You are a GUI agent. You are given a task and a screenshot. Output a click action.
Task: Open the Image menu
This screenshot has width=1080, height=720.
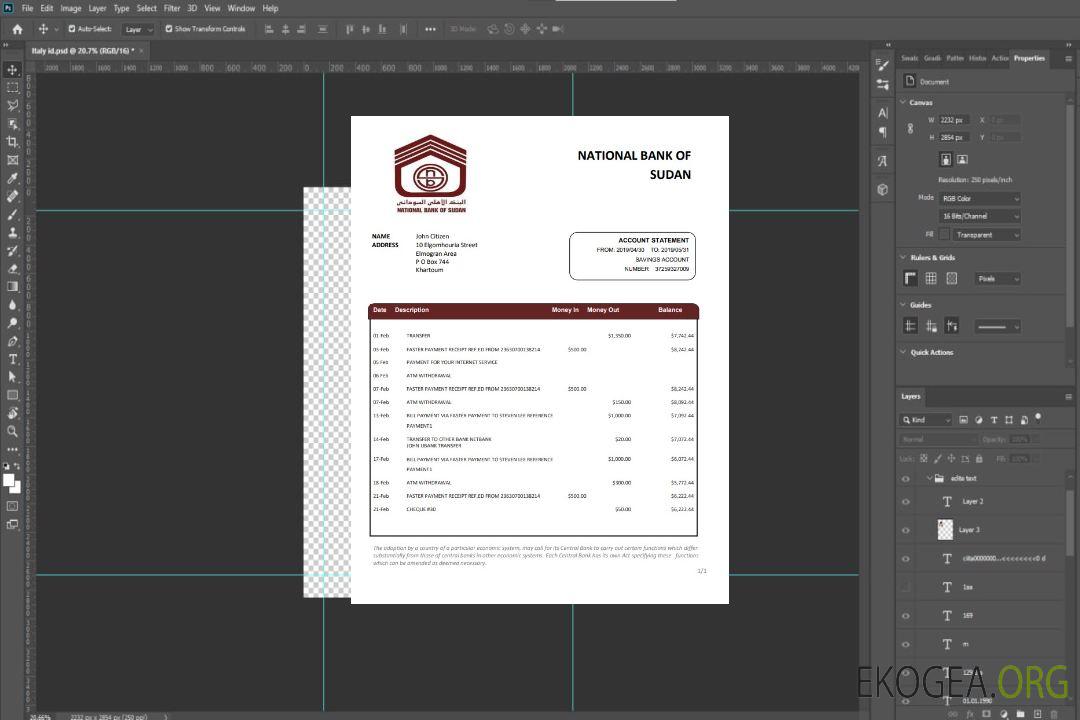point(70,8)
